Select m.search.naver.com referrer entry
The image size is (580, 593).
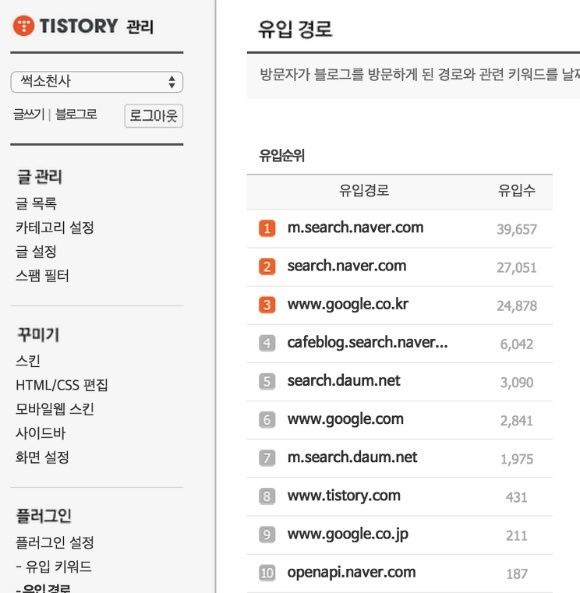[355, 228]
